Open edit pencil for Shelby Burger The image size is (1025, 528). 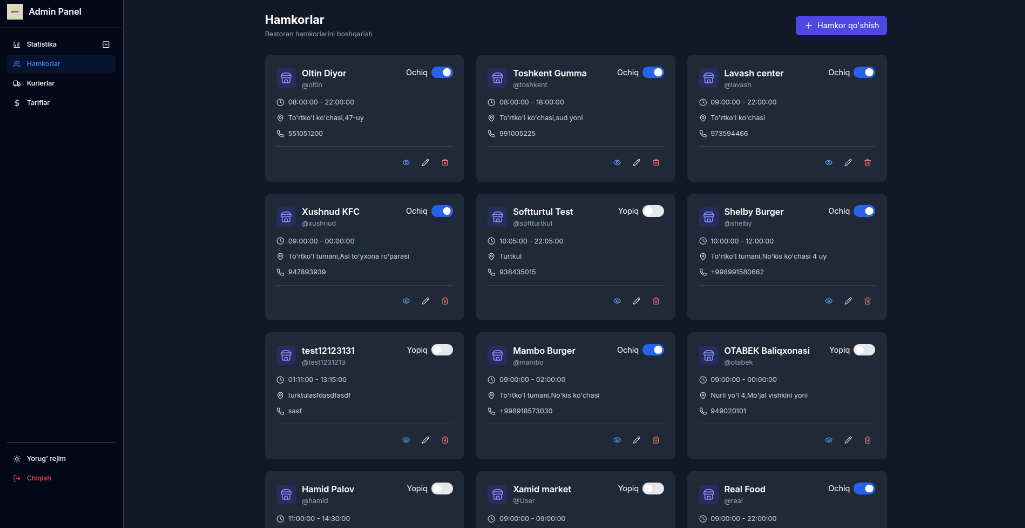pos(848,301)
